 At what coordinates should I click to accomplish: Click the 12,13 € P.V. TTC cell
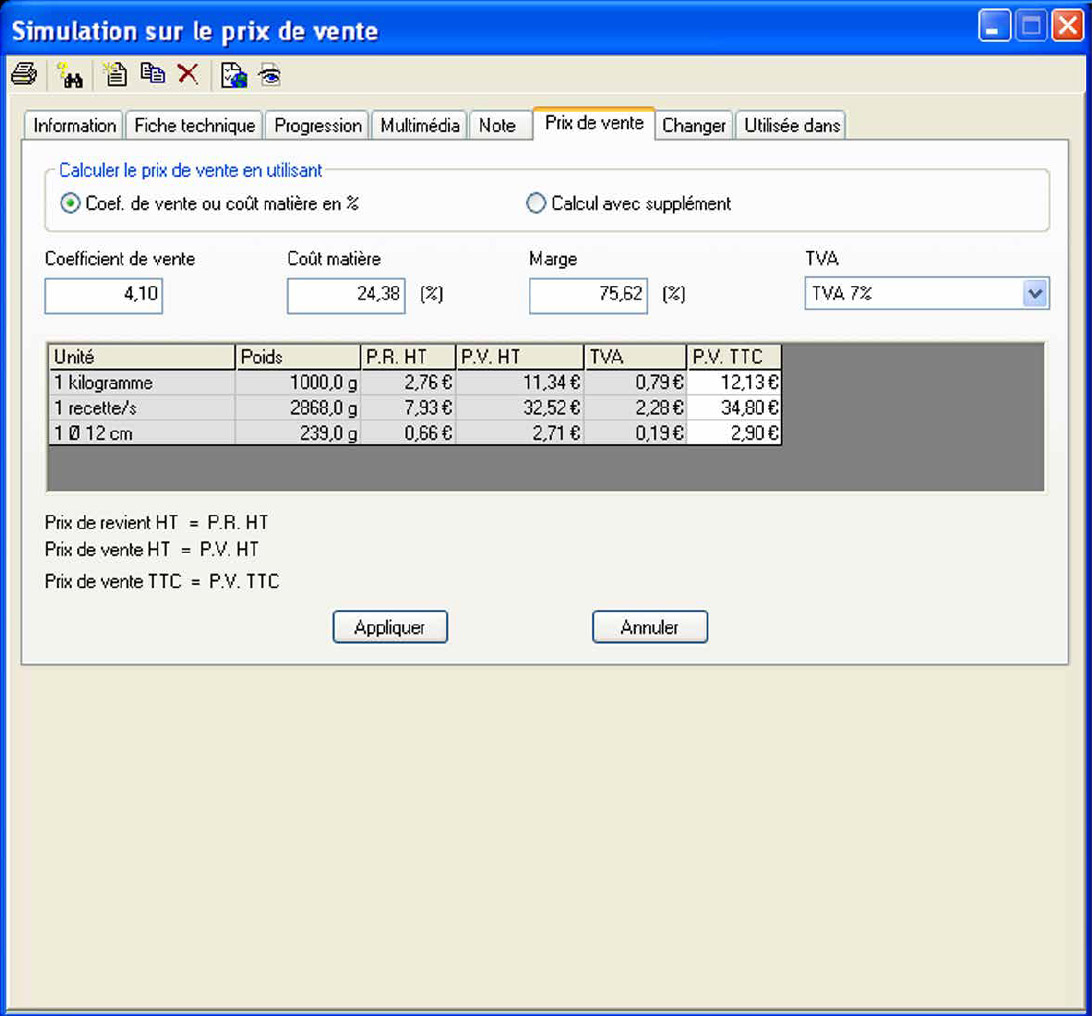(x=734, y=382)
